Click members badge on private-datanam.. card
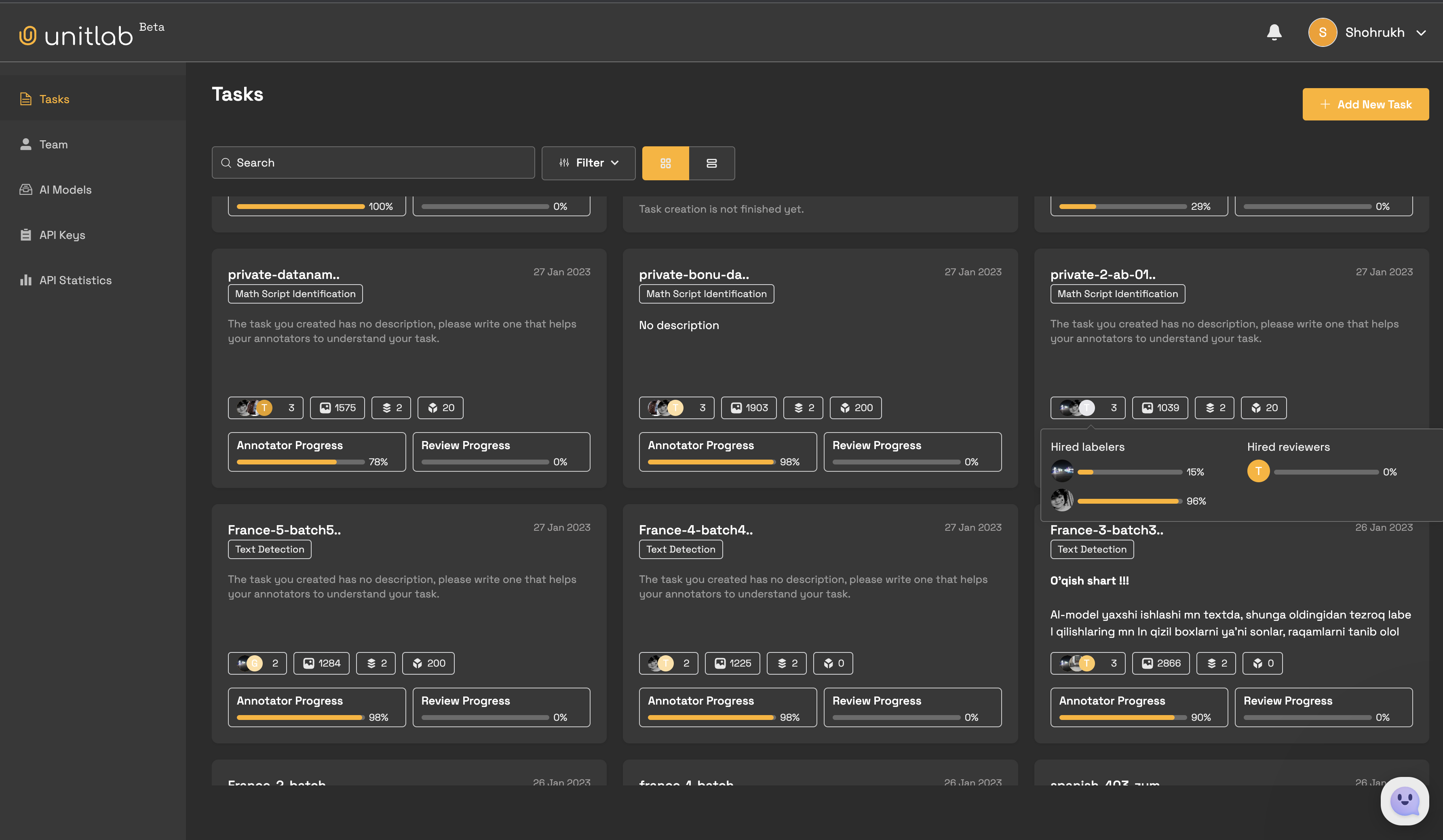The image size is (1443, 840). pos(266,408)
